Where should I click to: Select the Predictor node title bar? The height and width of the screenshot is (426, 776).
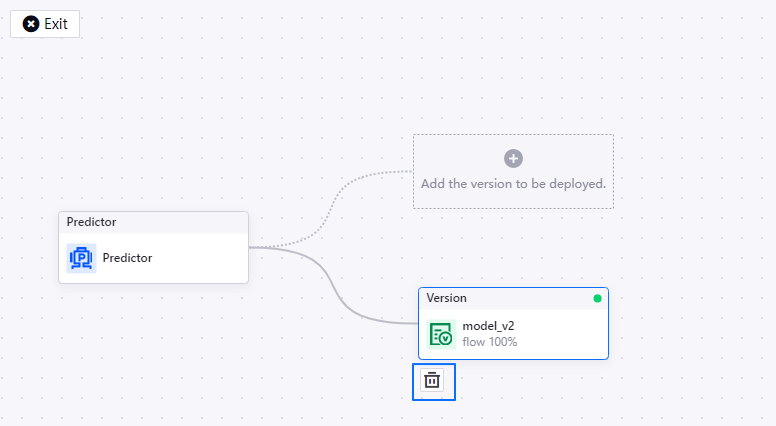(x=152, y=222)
